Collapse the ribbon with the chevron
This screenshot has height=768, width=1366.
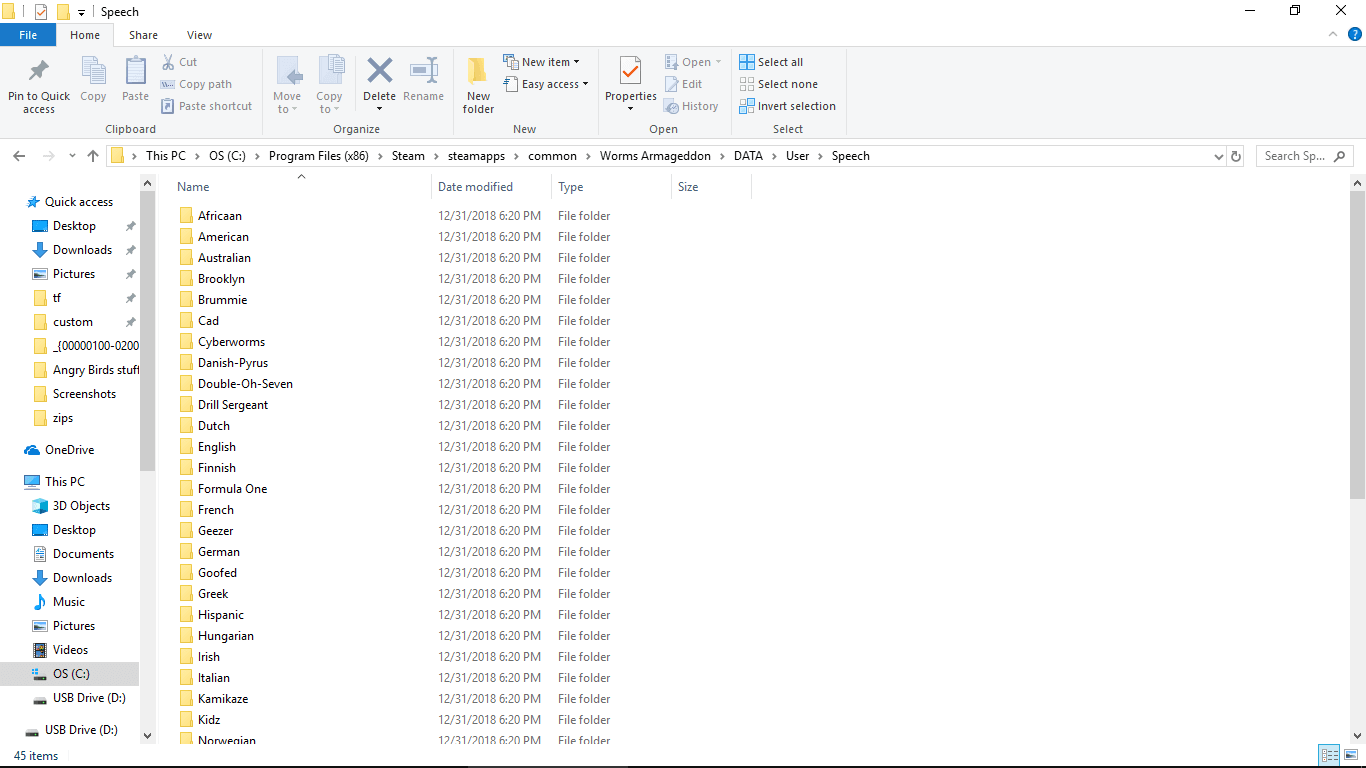(1333, 34)
